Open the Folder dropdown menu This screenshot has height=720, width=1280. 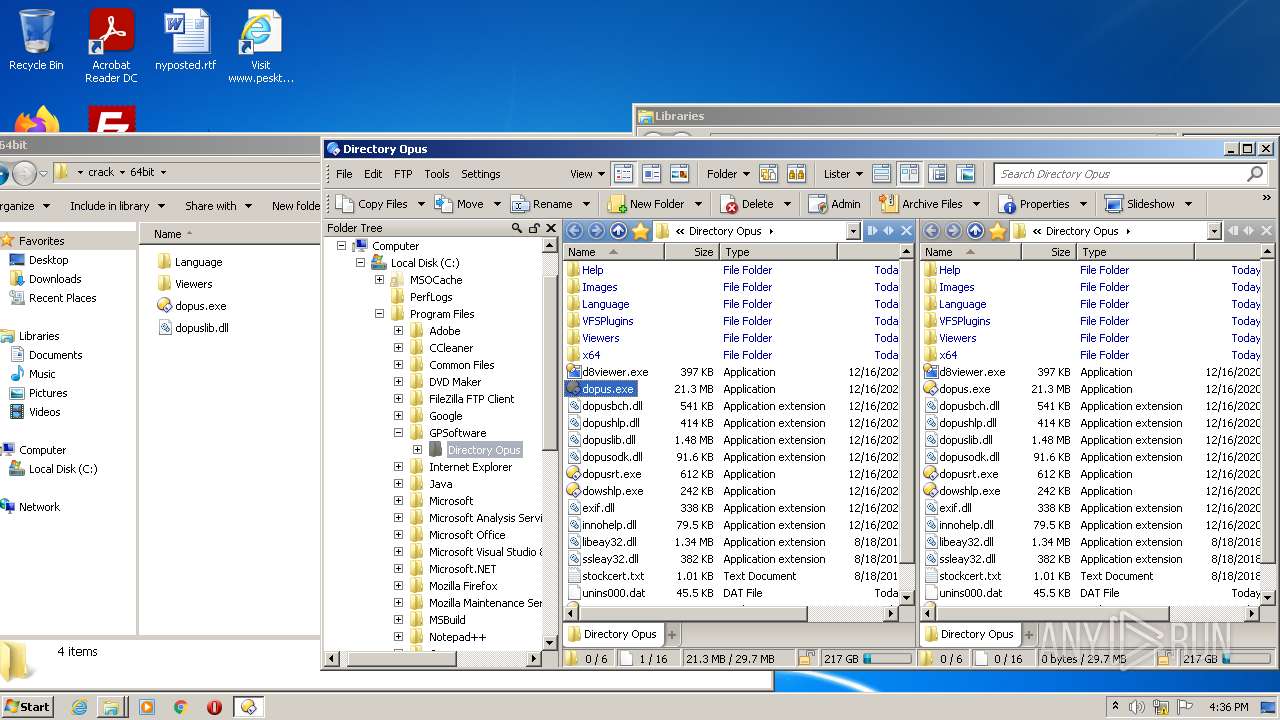(728, 174)
